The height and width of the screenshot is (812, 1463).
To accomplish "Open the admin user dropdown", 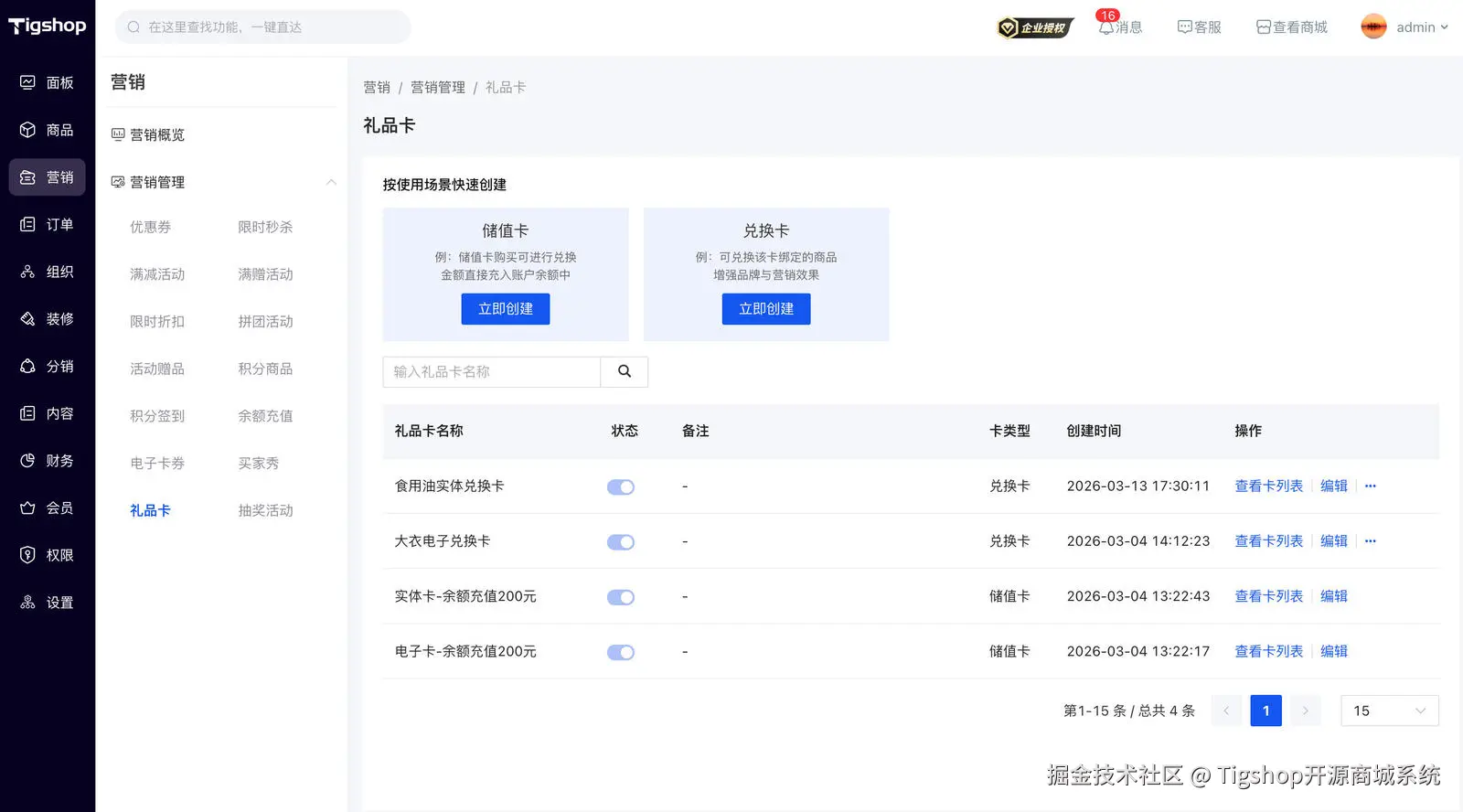I will coord(1422,27).
